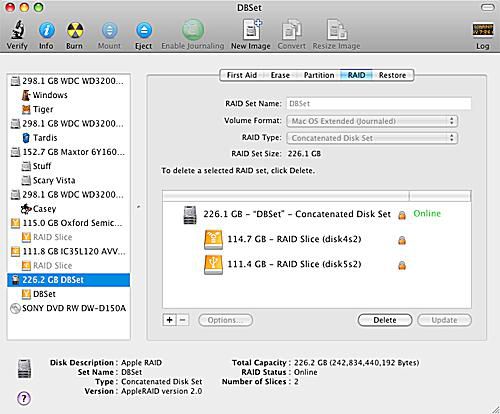This screenshot has height=414, width=500.
Task: Select the 298.1 GB WDC disk above Tardis
Action: (x=67, y=124)
